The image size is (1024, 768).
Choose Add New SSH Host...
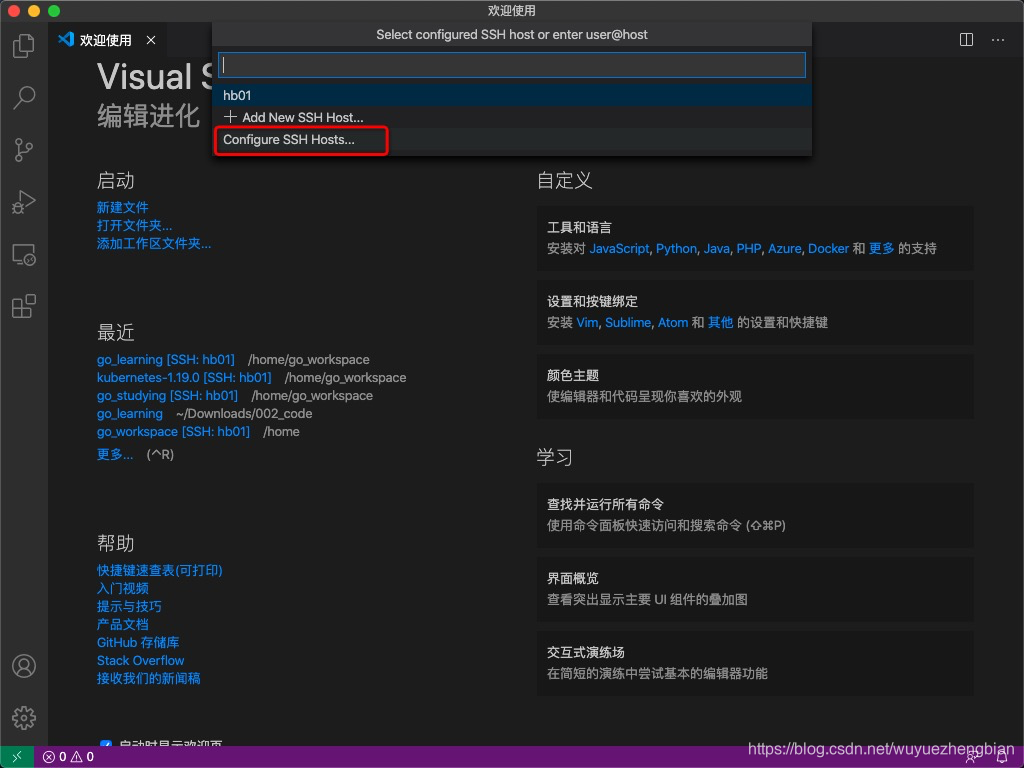[511, 118]
